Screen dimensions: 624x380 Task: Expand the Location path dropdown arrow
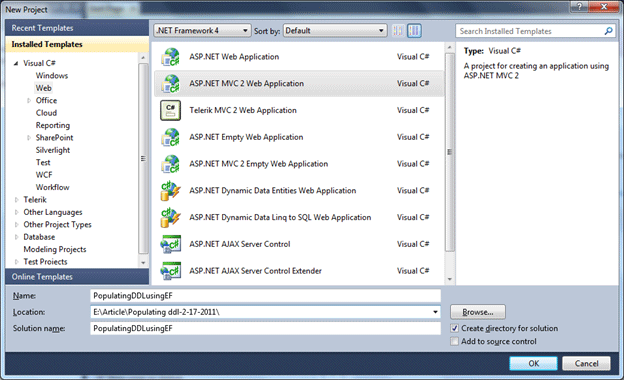(x=435, y=312)
